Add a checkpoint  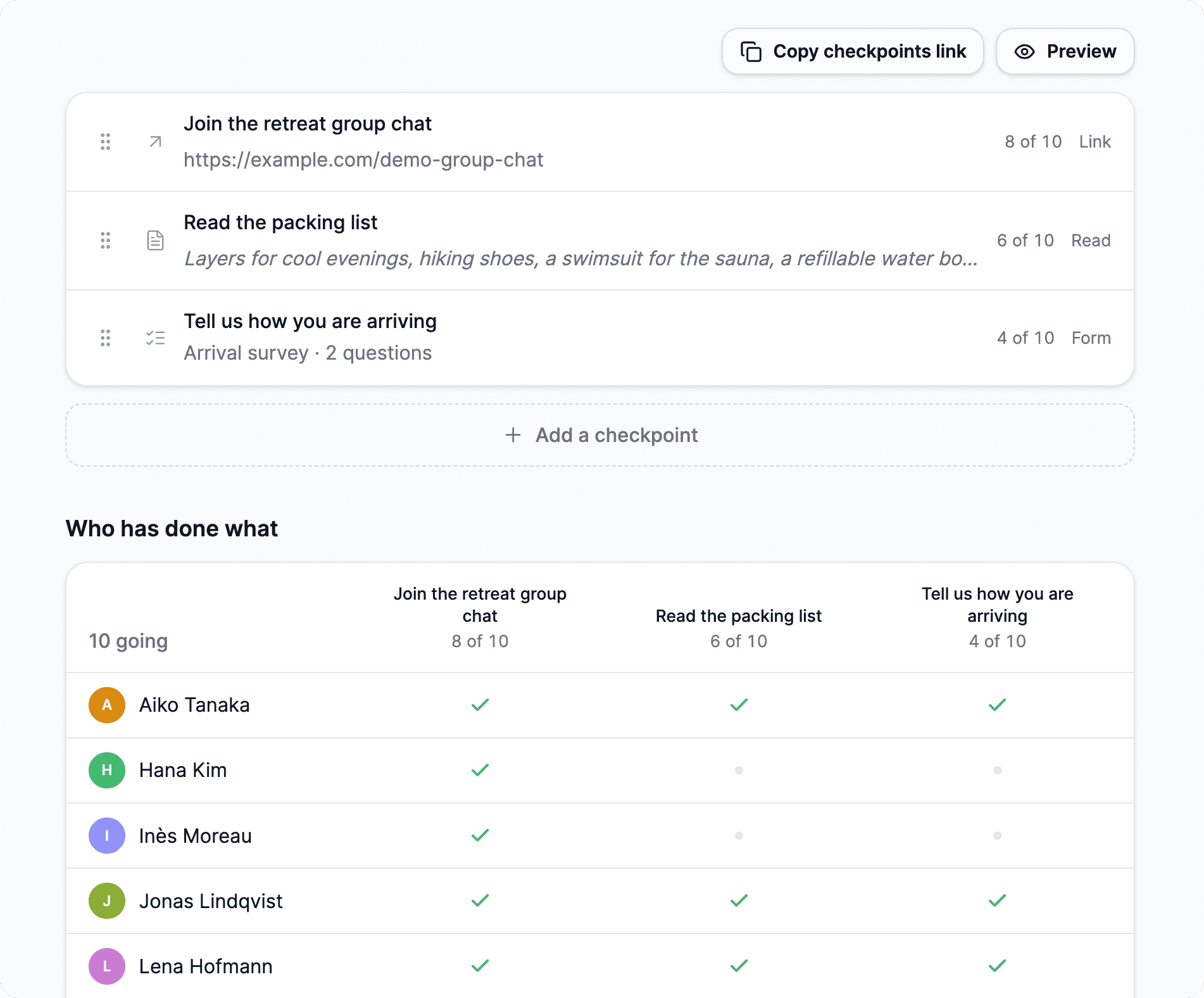click(600, 435)
